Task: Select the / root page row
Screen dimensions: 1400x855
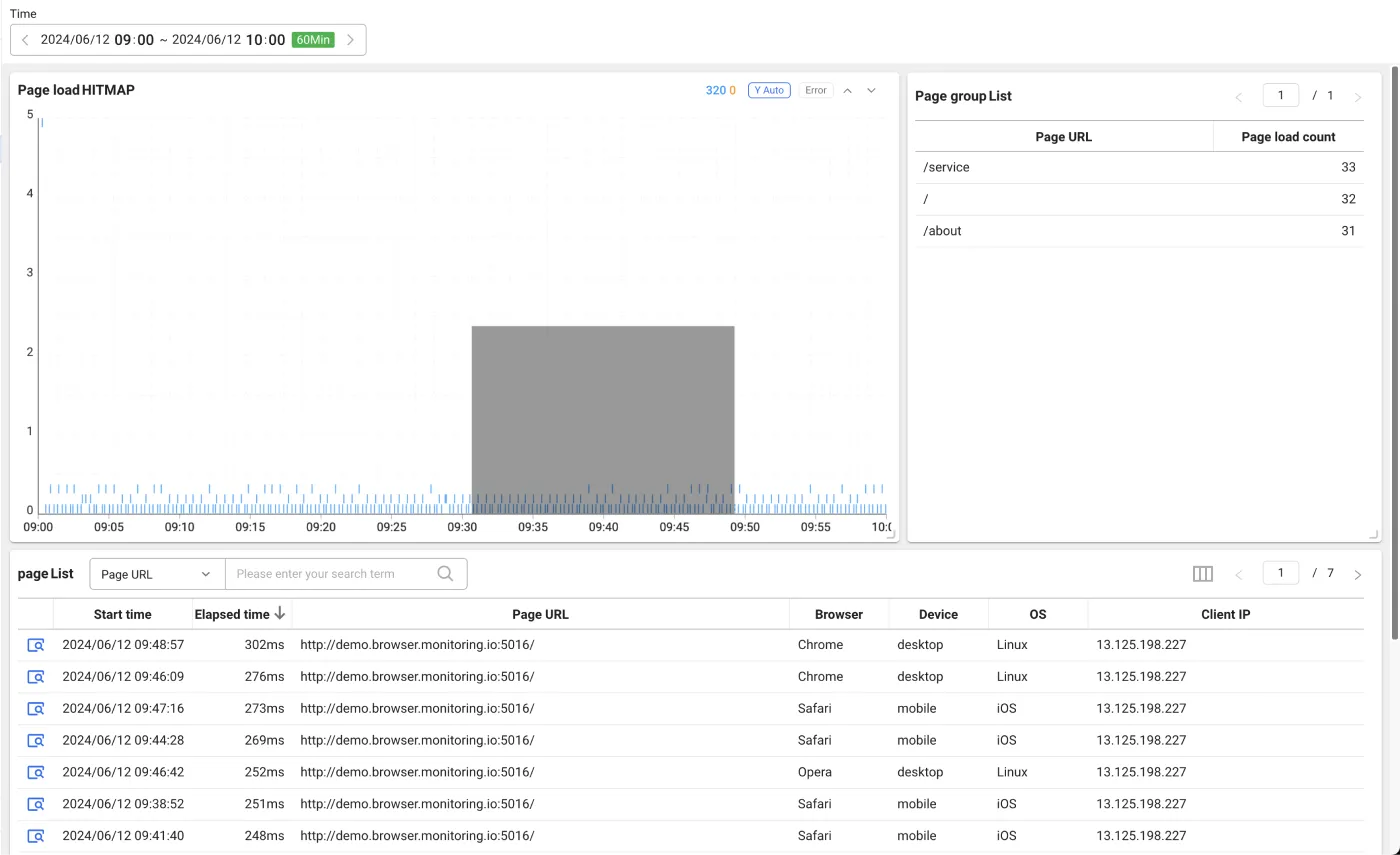Action: (x=1139, y=199)
